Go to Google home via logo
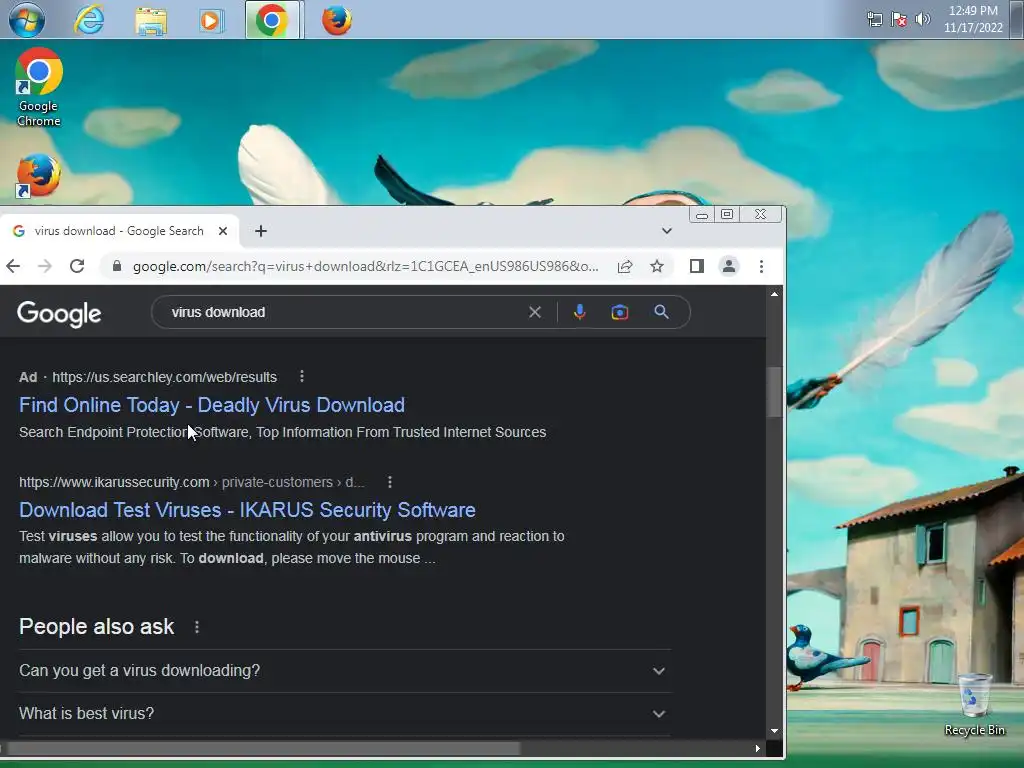The image size is (1024, 768). pyautogui.click(x=59, y=313)
